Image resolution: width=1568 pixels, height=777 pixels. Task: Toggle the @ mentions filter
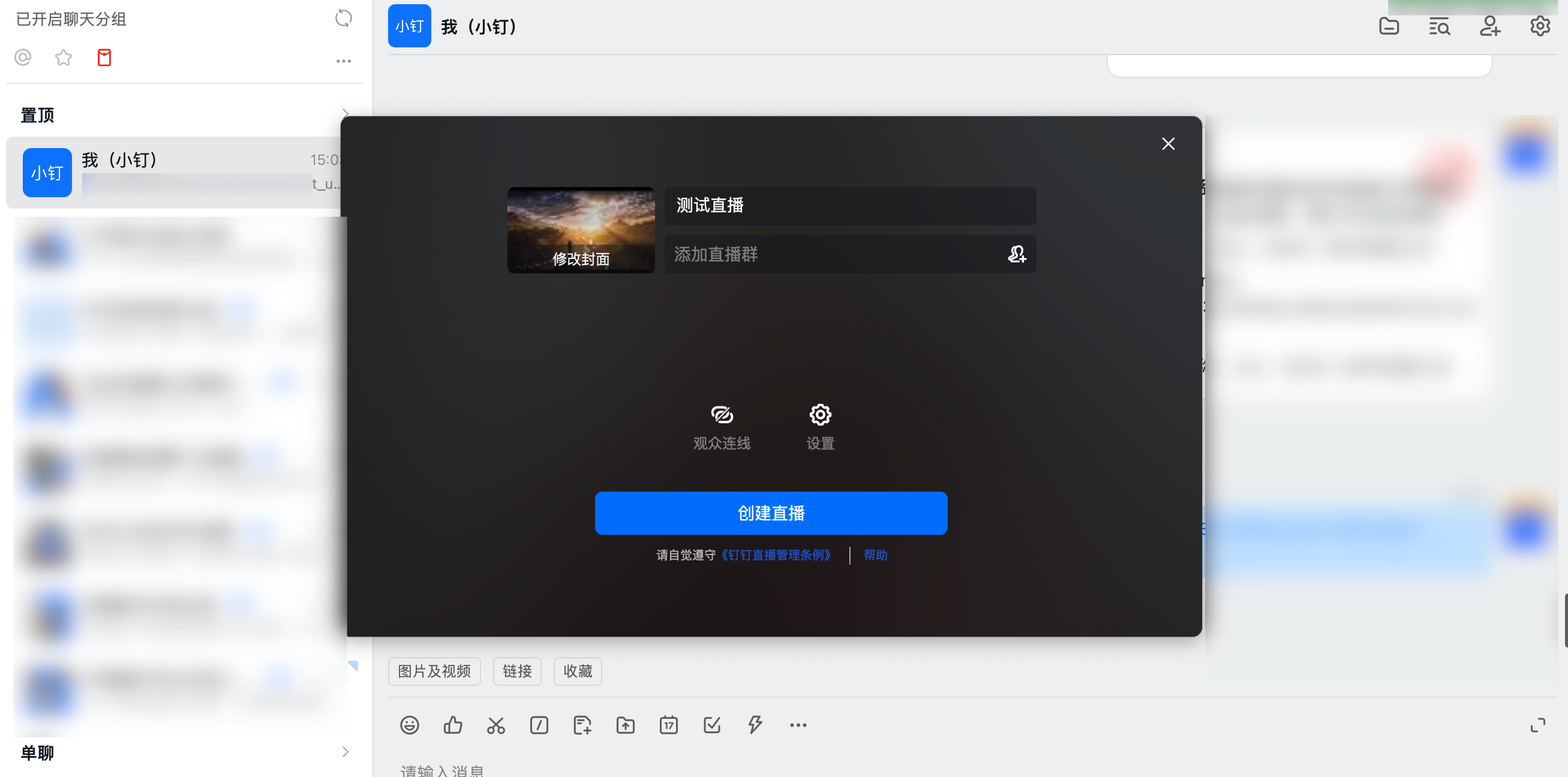point(23,58)
